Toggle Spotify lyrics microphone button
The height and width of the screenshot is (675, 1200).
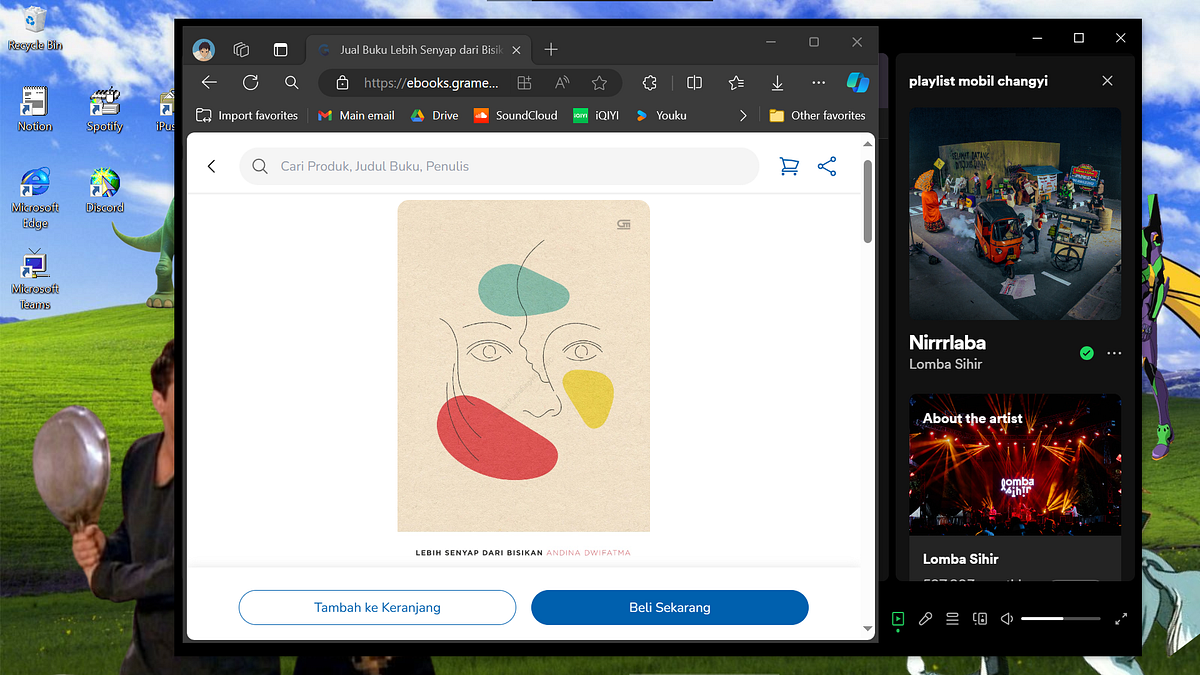tap(926, 619)
